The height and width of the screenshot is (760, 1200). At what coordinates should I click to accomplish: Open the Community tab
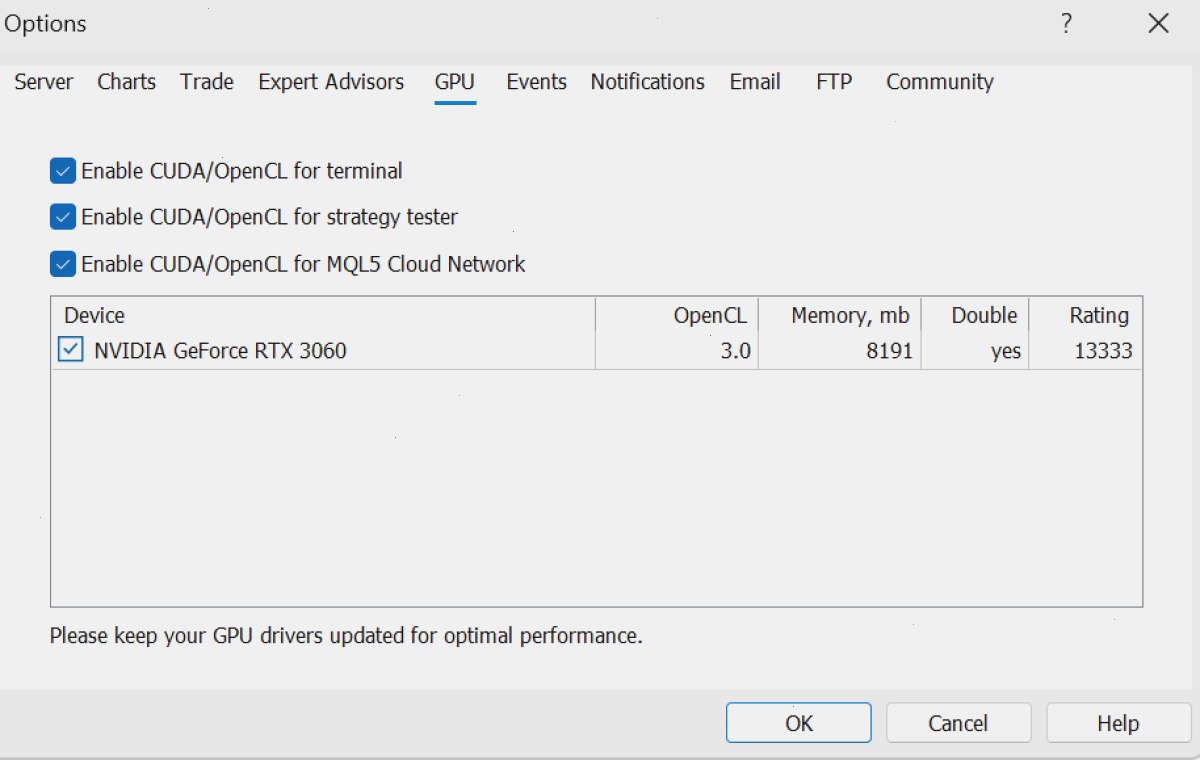pyautogui.click(x=940, y=82)
